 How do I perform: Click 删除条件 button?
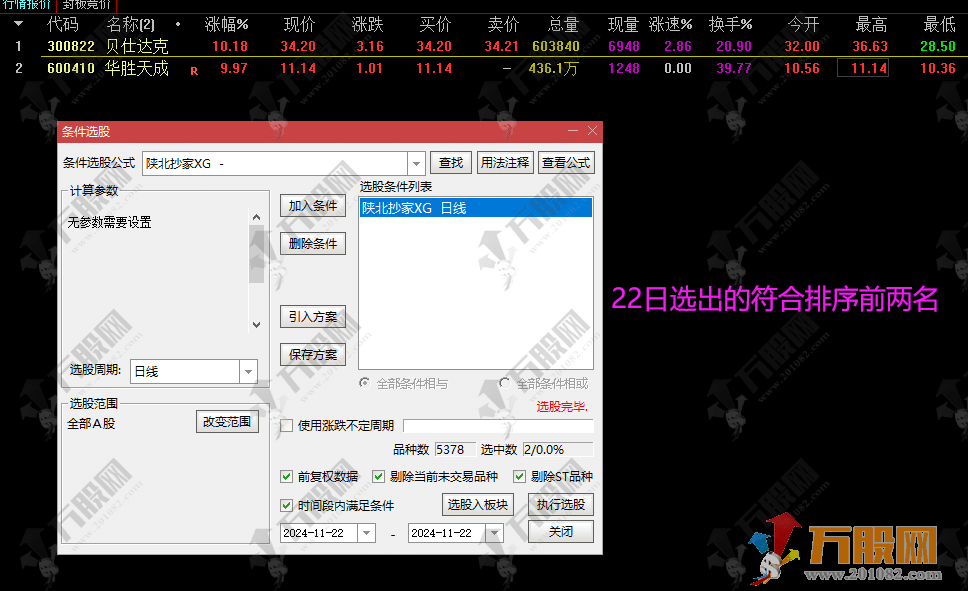point(312,244)
